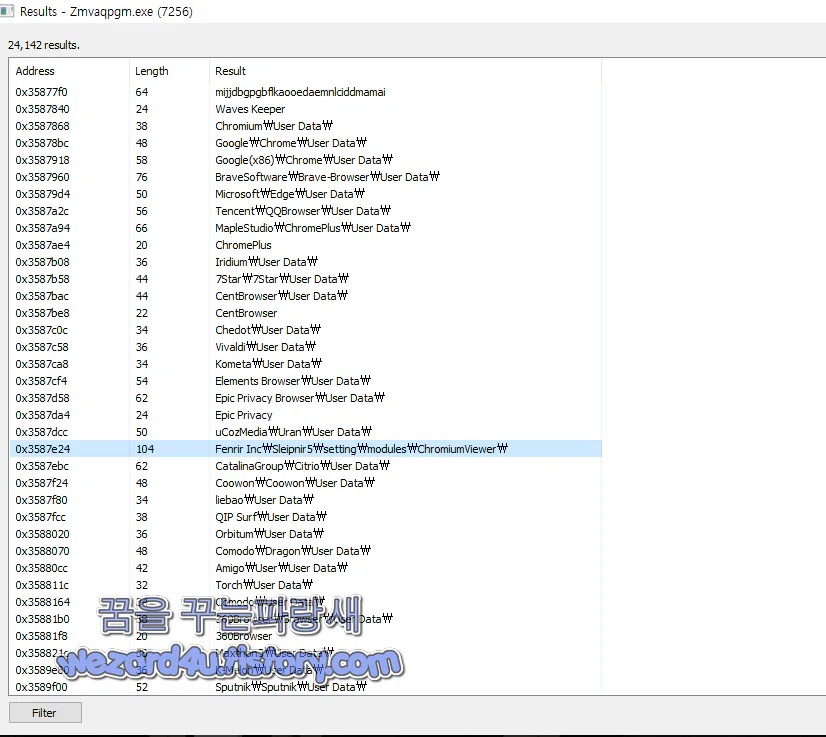The image size is (826, 737).
Task: Select the liebao\User Data\ row
Action: 306,500
